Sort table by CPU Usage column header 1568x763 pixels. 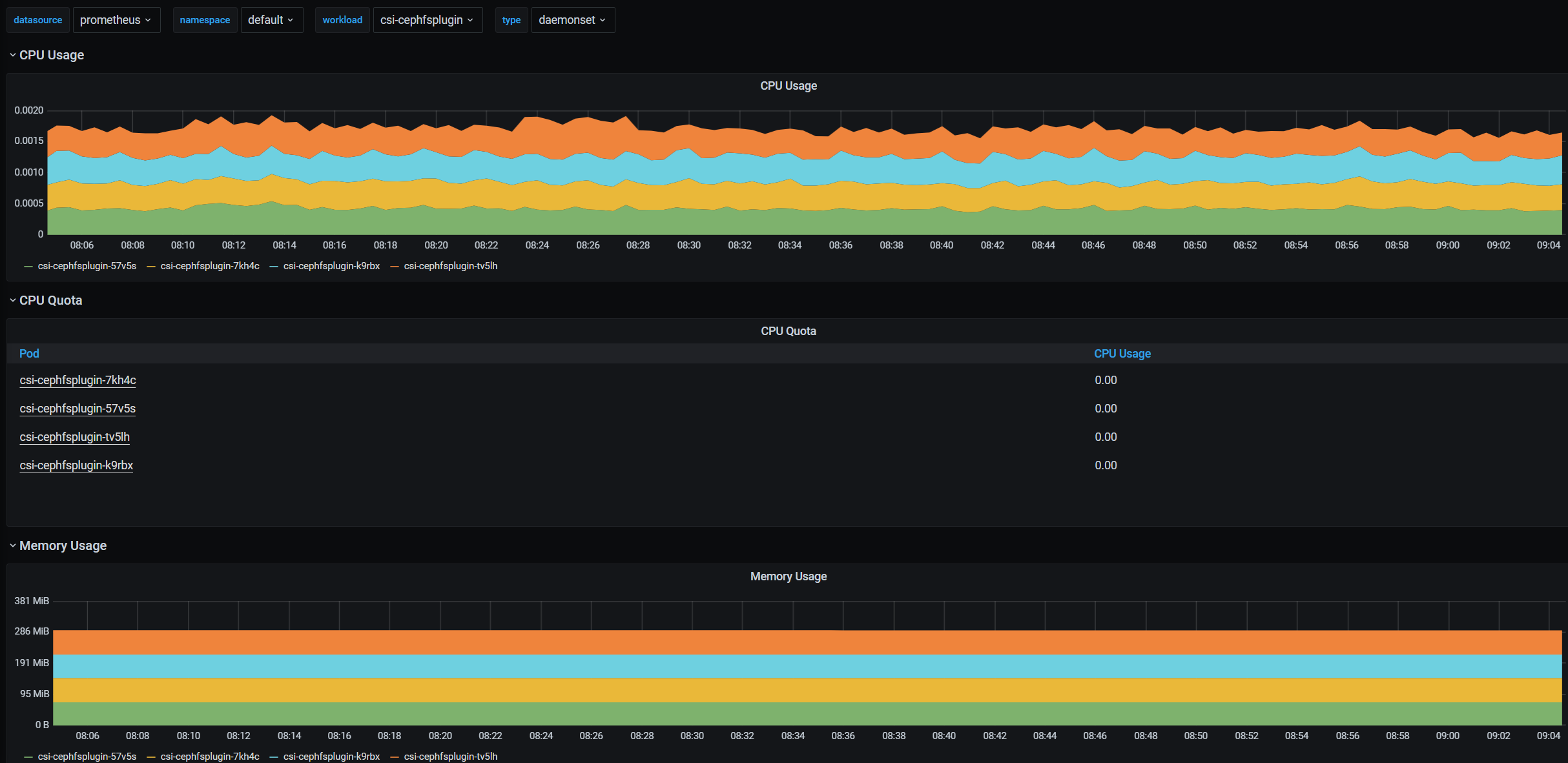pyautogui.click(x=1122, y=354)
